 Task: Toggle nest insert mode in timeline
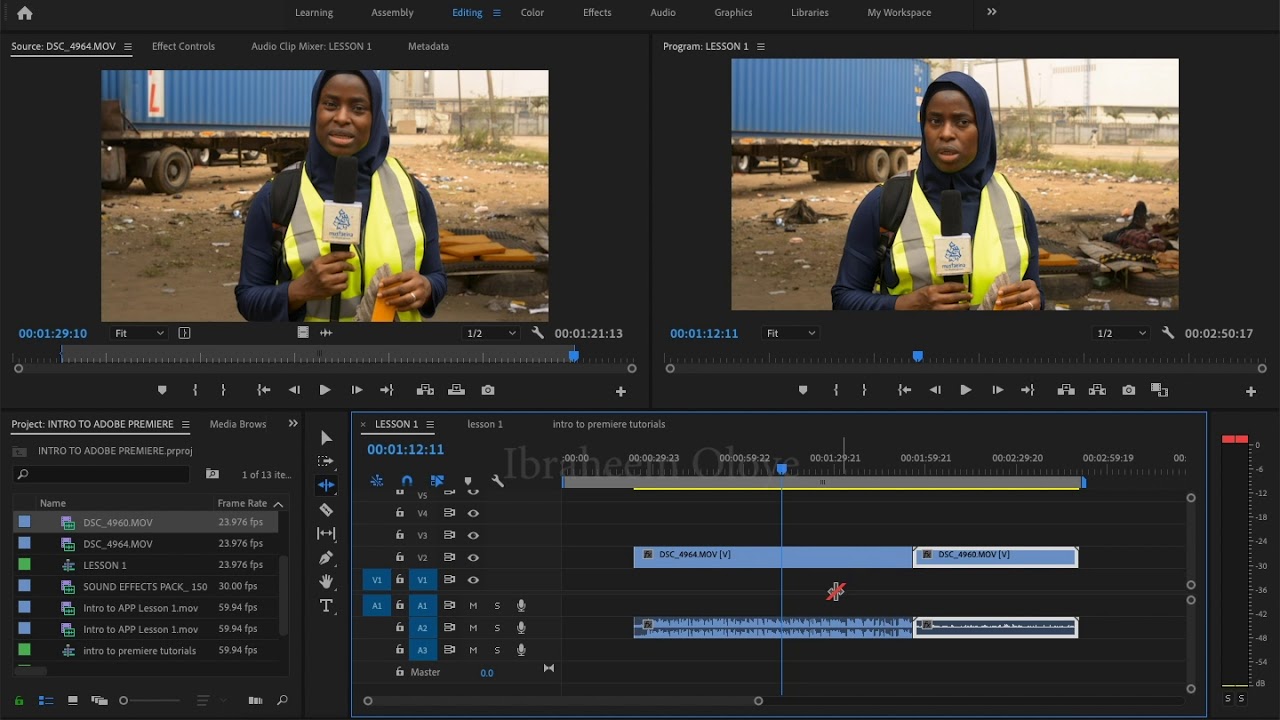click(x=376, y=481)
